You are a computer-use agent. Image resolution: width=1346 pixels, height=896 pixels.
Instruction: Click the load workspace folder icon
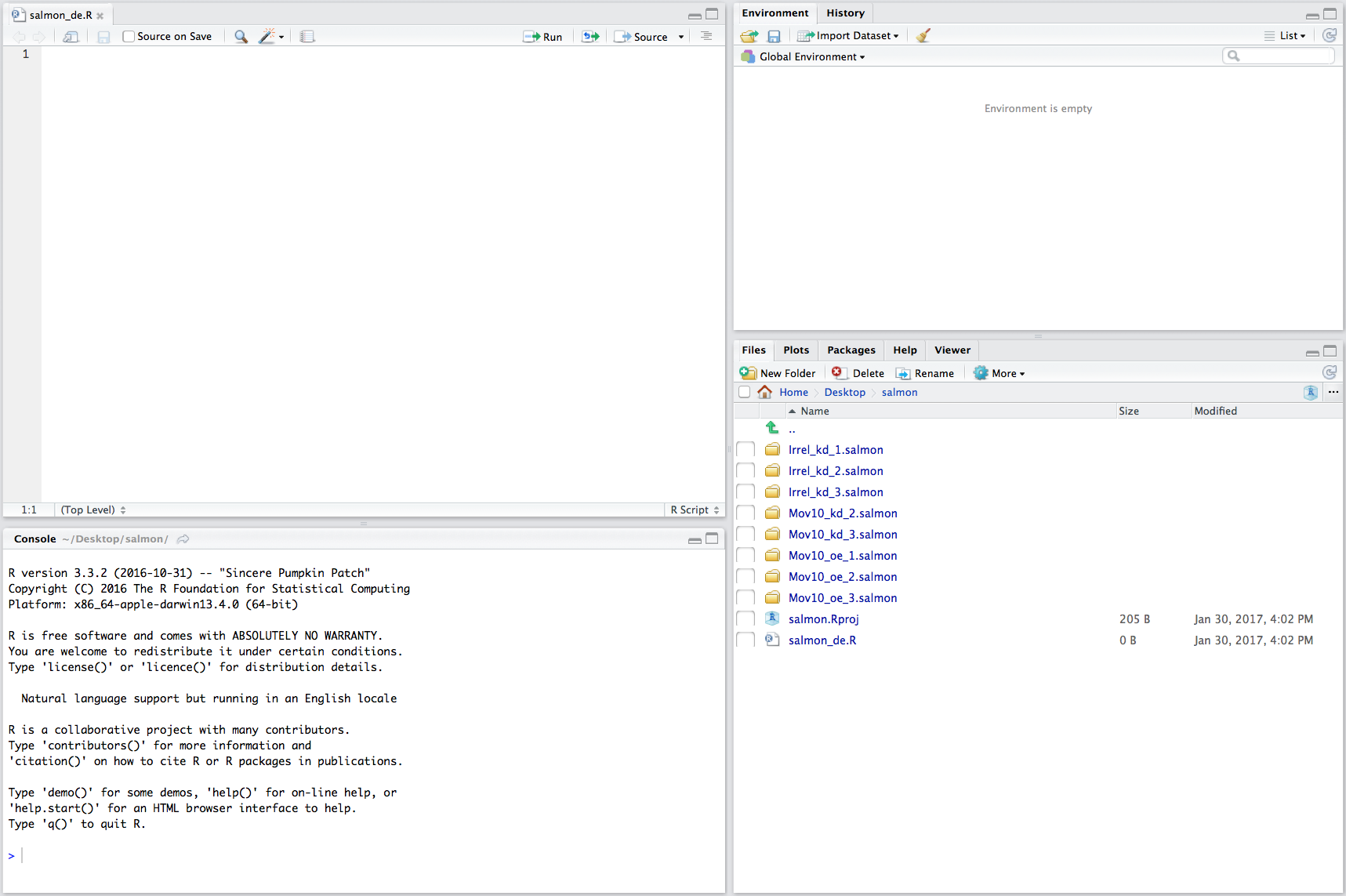pyautogui.click(x=749, y=36)
